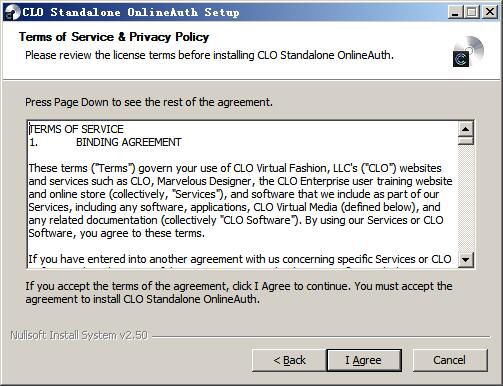Click the disabled maximize window button
The image size is (503, 386).
tap(472, 12)
